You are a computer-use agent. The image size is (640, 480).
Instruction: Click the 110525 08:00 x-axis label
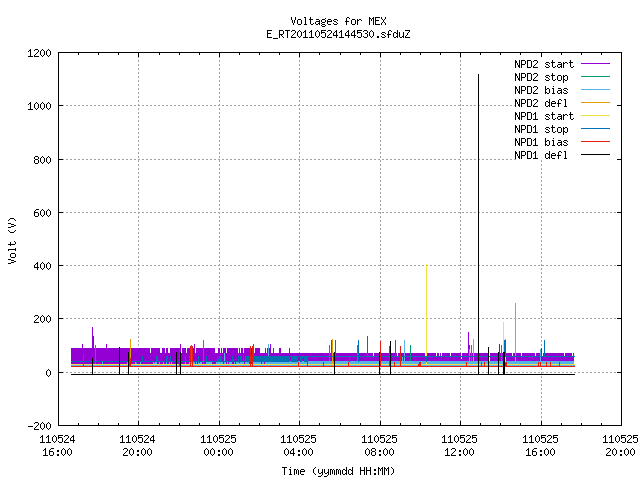(x=379, y=446)
